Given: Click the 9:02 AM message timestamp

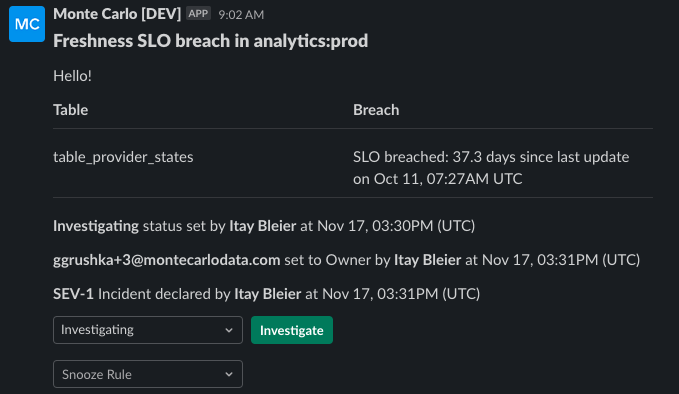Looking at the screenshot, I should pyautogui.click(x=241, y=15).
